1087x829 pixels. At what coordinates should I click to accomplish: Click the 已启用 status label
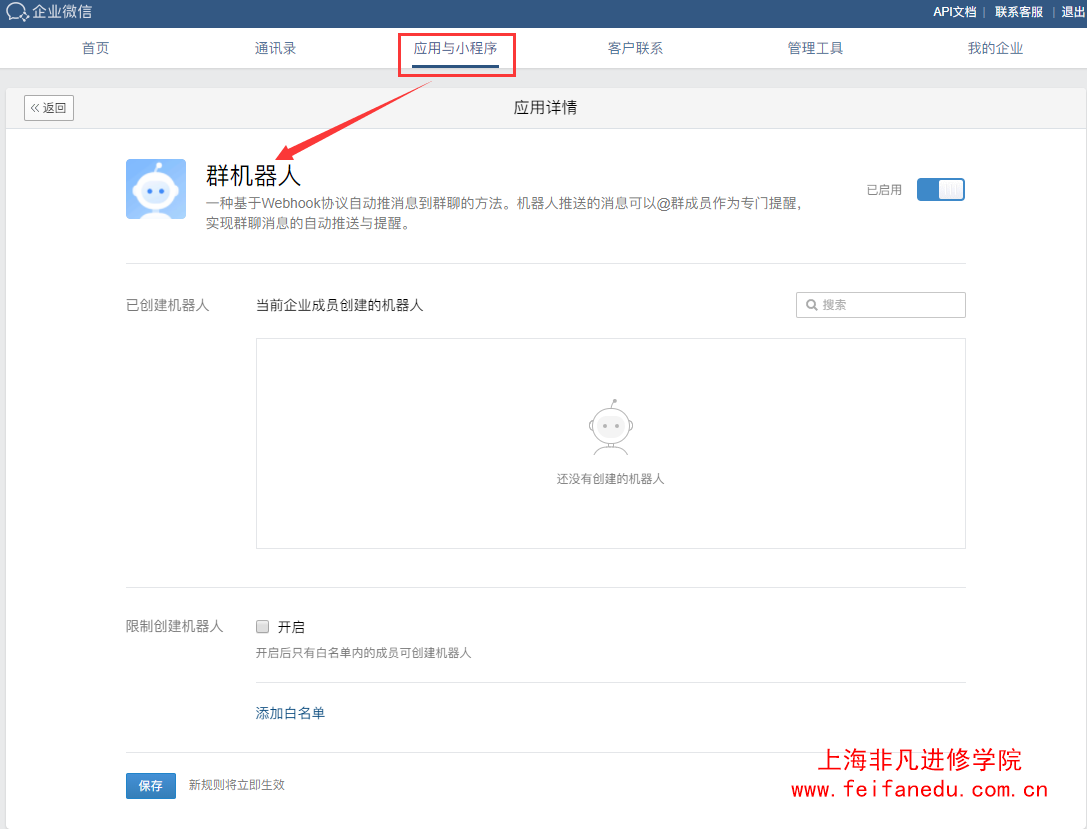[884, 189]
